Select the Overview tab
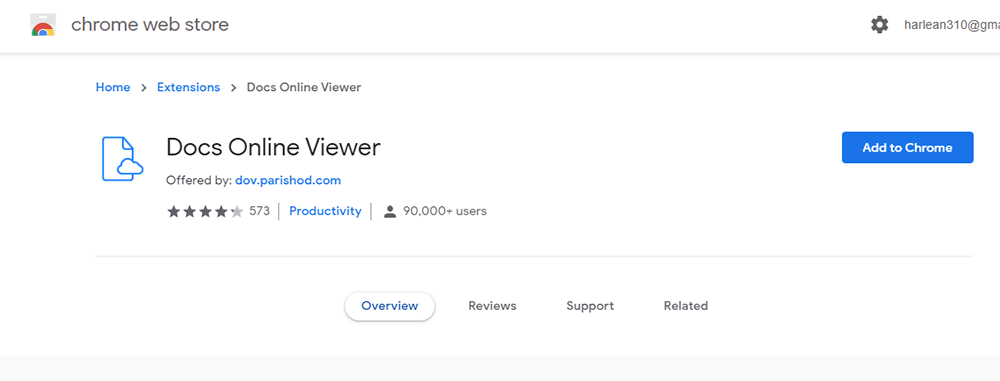Screen dimensions: 1000x381 (390, 306)
